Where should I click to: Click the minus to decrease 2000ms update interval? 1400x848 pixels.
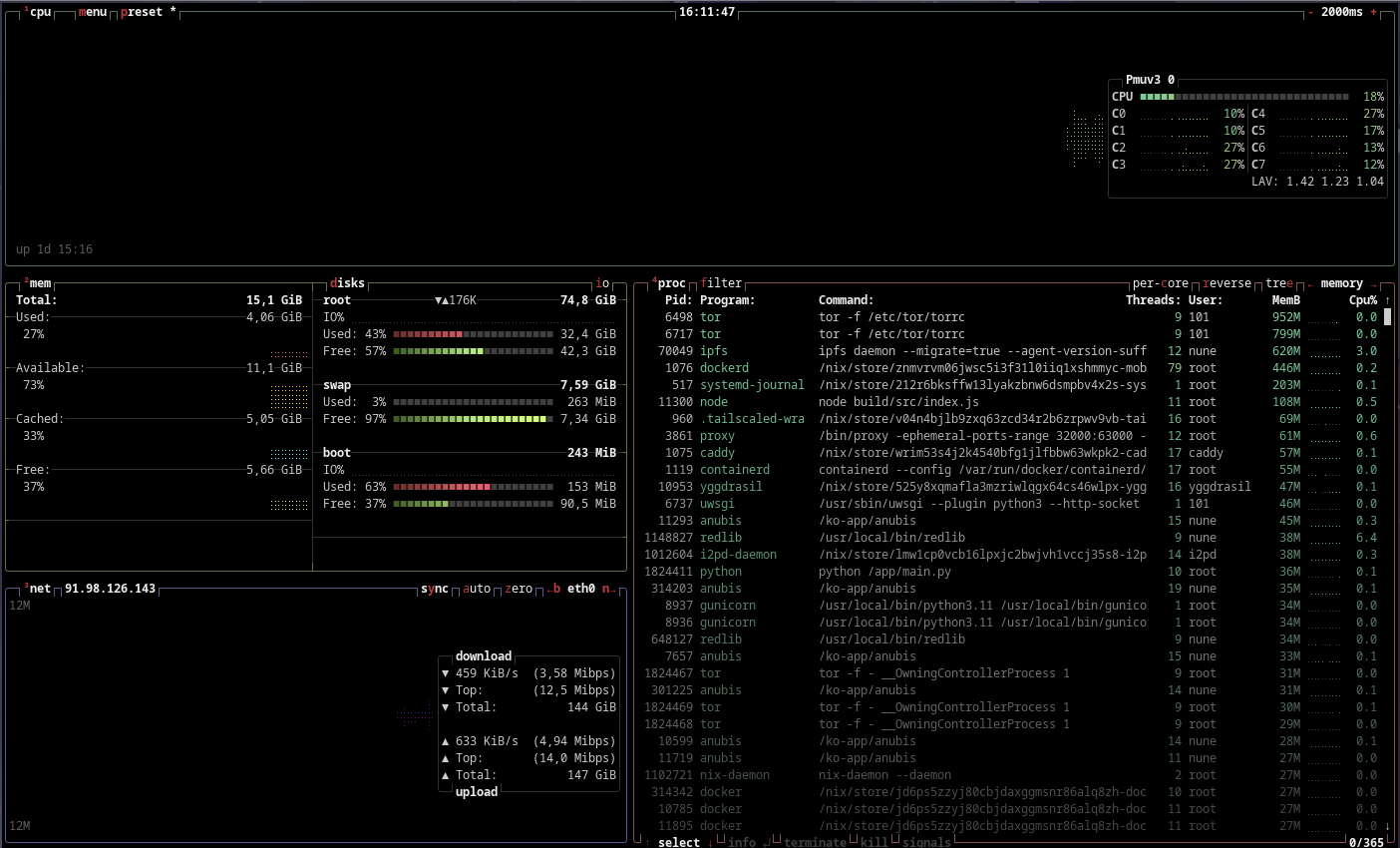1310,12
